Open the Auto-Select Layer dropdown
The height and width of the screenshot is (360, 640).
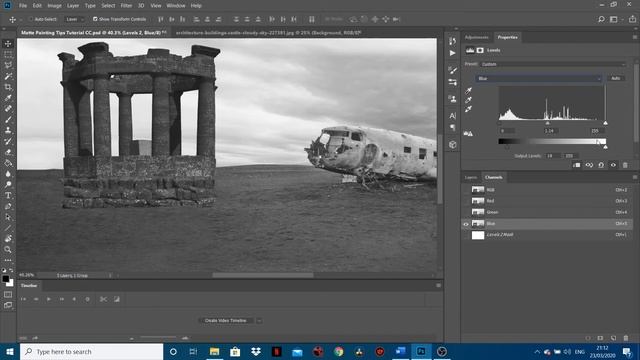(74, 19)
